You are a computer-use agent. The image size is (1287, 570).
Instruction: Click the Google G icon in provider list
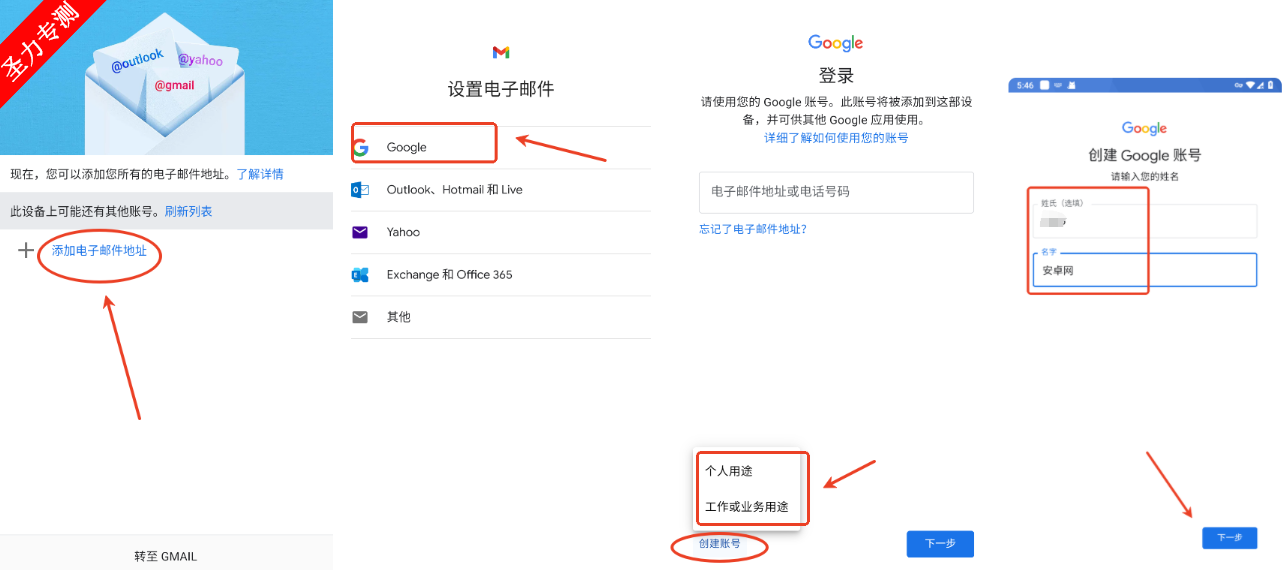361,148
